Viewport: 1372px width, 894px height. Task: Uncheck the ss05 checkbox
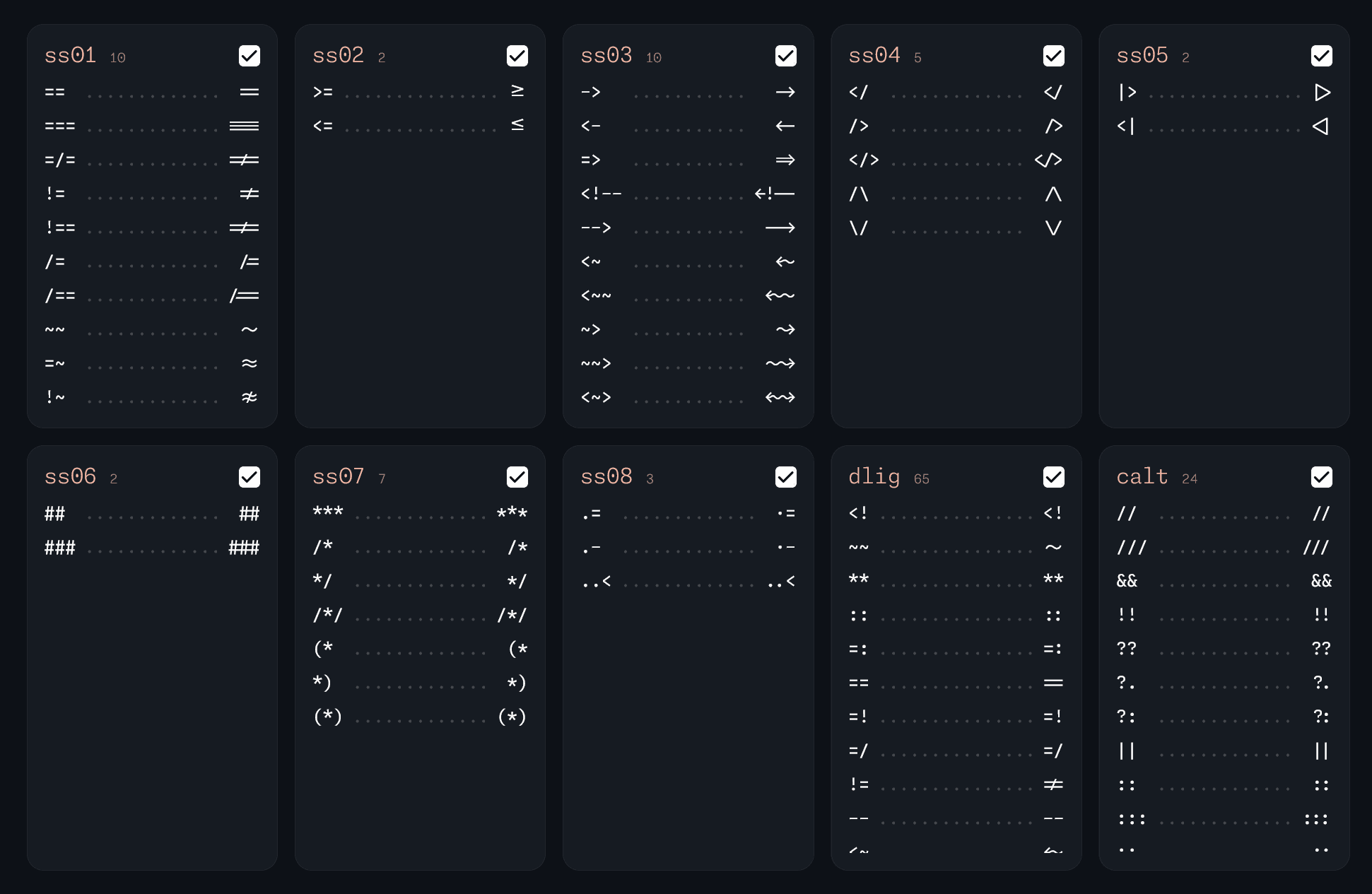tap(1322, 56)
